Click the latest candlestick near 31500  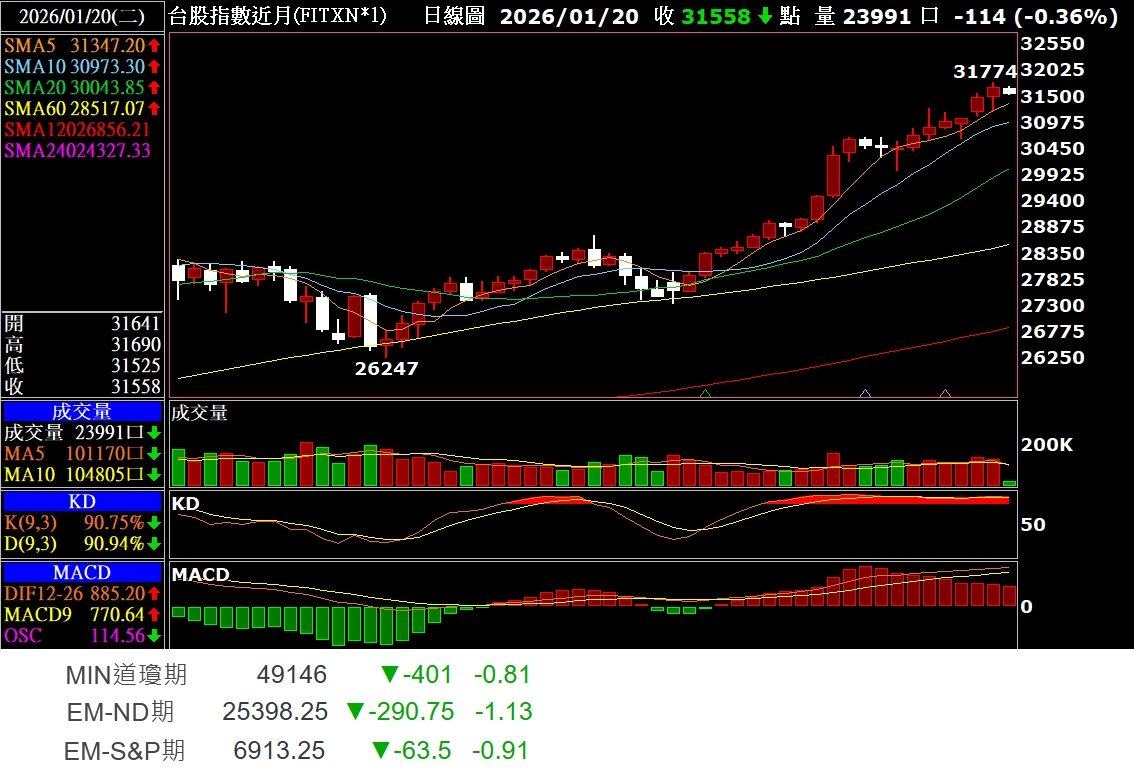pos(1010,90)
